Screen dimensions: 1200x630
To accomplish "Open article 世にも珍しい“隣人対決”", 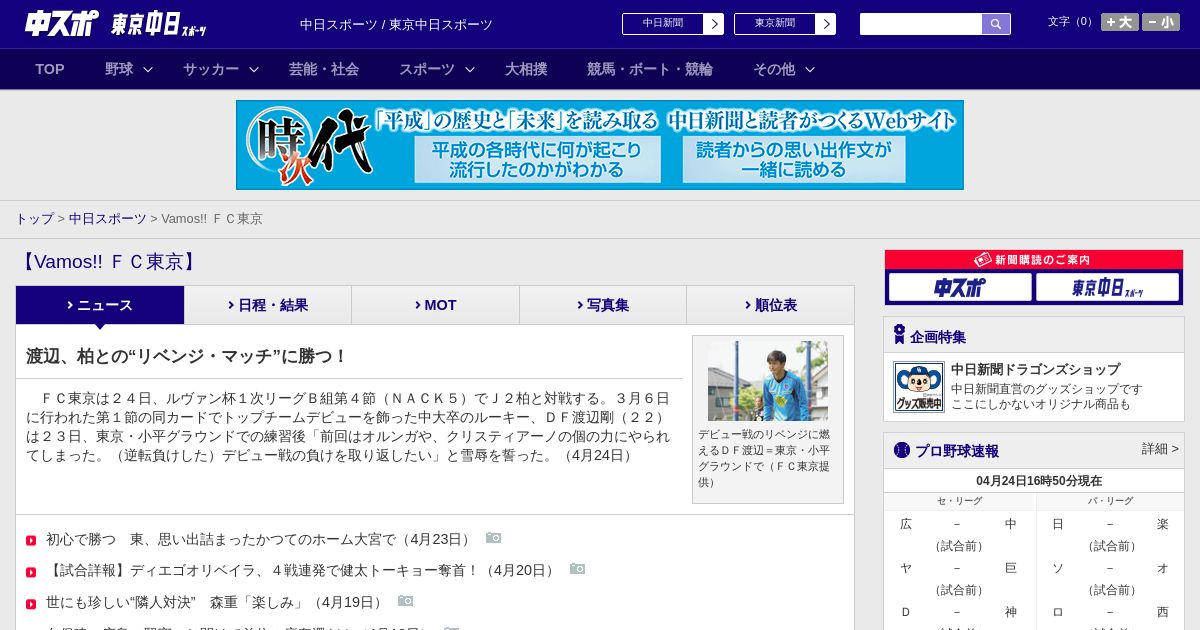I will click(x=216, y=602).
